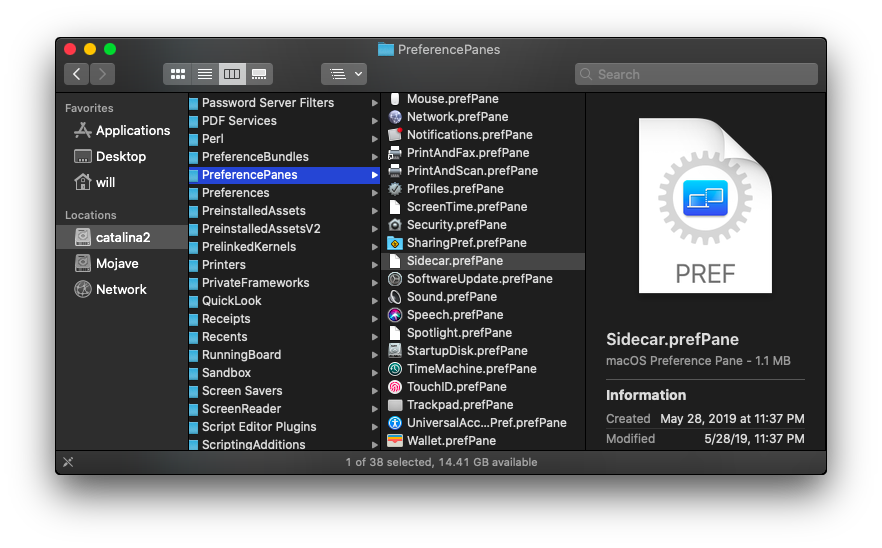Select the PrintAndScan.prefPane printer icon
This screenshot has width=882, height=548.
pyautogui.click(x=395, y=171)
